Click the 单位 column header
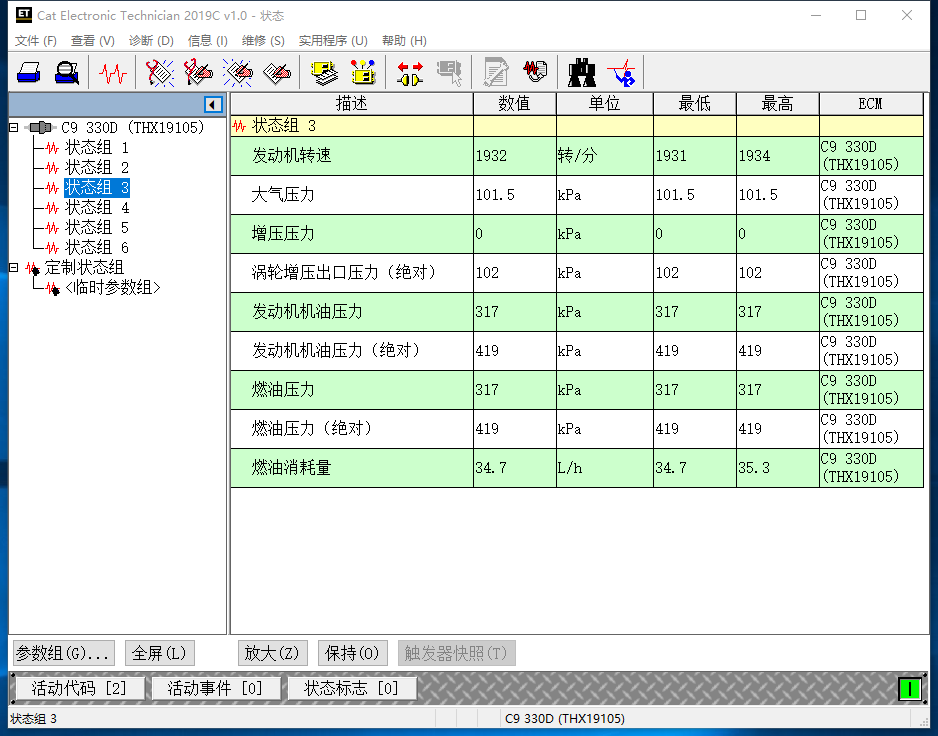938x736 pixels. coord(605,104)
